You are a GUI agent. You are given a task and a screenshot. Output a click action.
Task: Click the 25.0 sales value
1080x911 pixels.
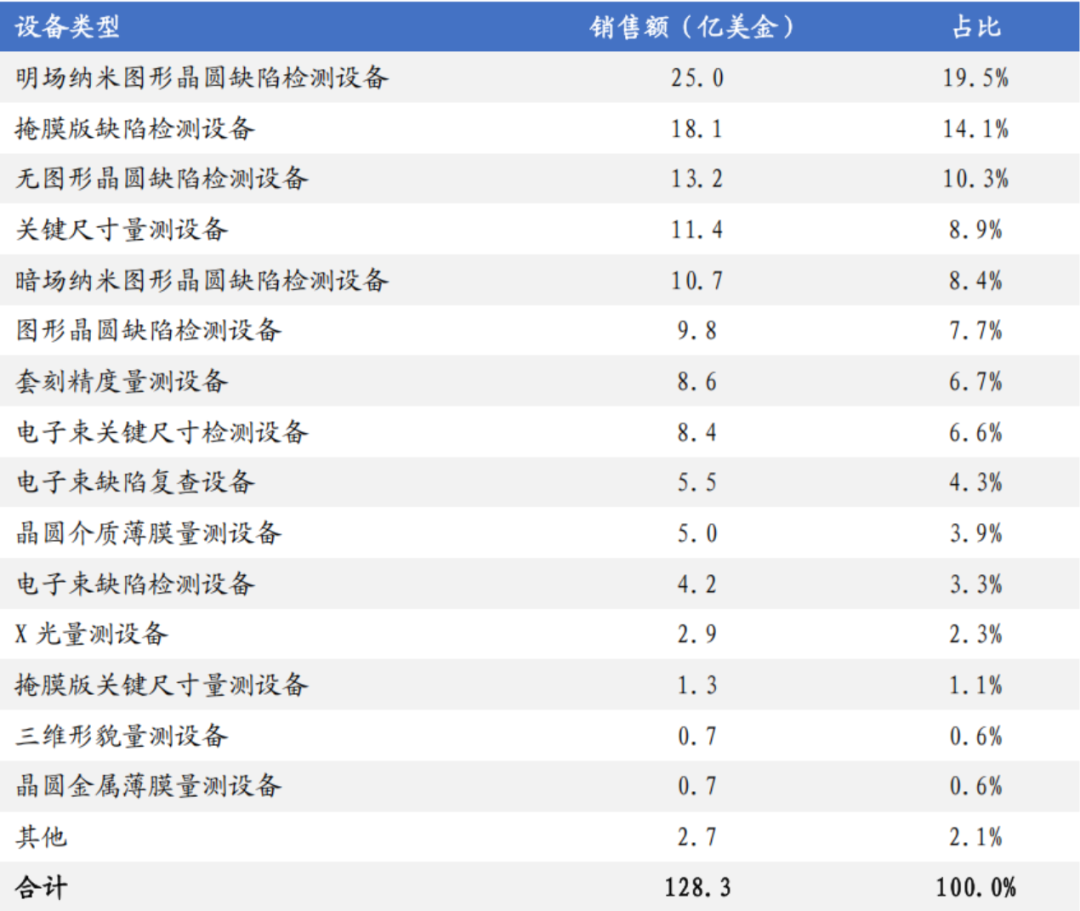pyautogui.click(x=697, y=78)
